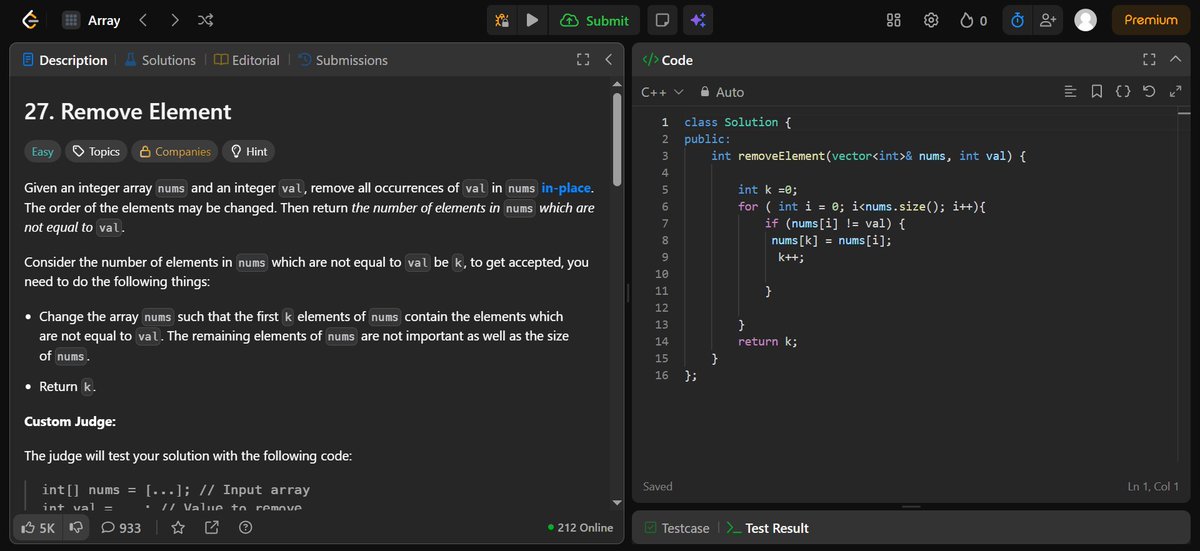1200x551 pixels.
Task: Click on code line 'return k;'
Action: [x=768, y=341]
